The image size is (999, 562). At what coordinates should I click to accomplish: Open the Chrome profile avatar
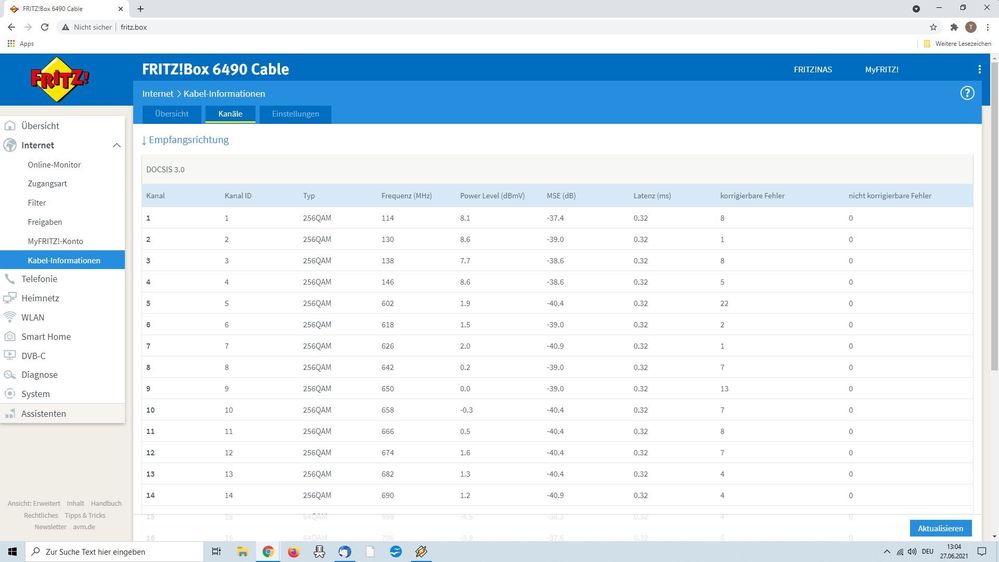pyautogui.click(x=971, y=27)
